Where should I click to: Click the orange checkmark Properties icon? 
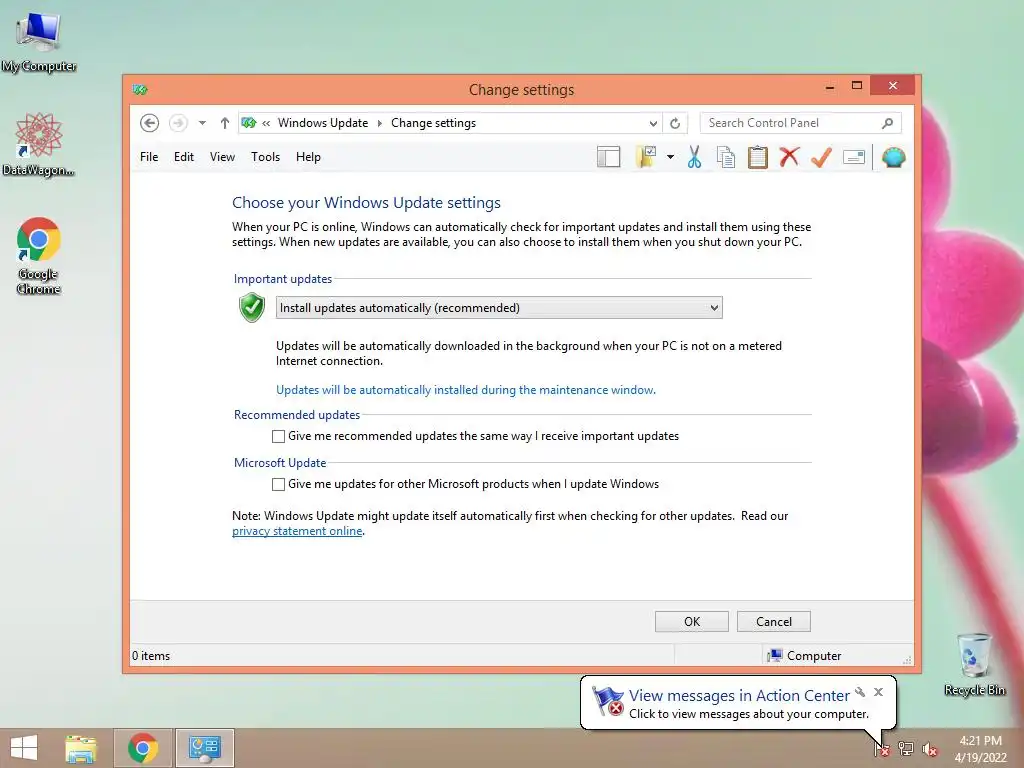[x=822, y=157]
